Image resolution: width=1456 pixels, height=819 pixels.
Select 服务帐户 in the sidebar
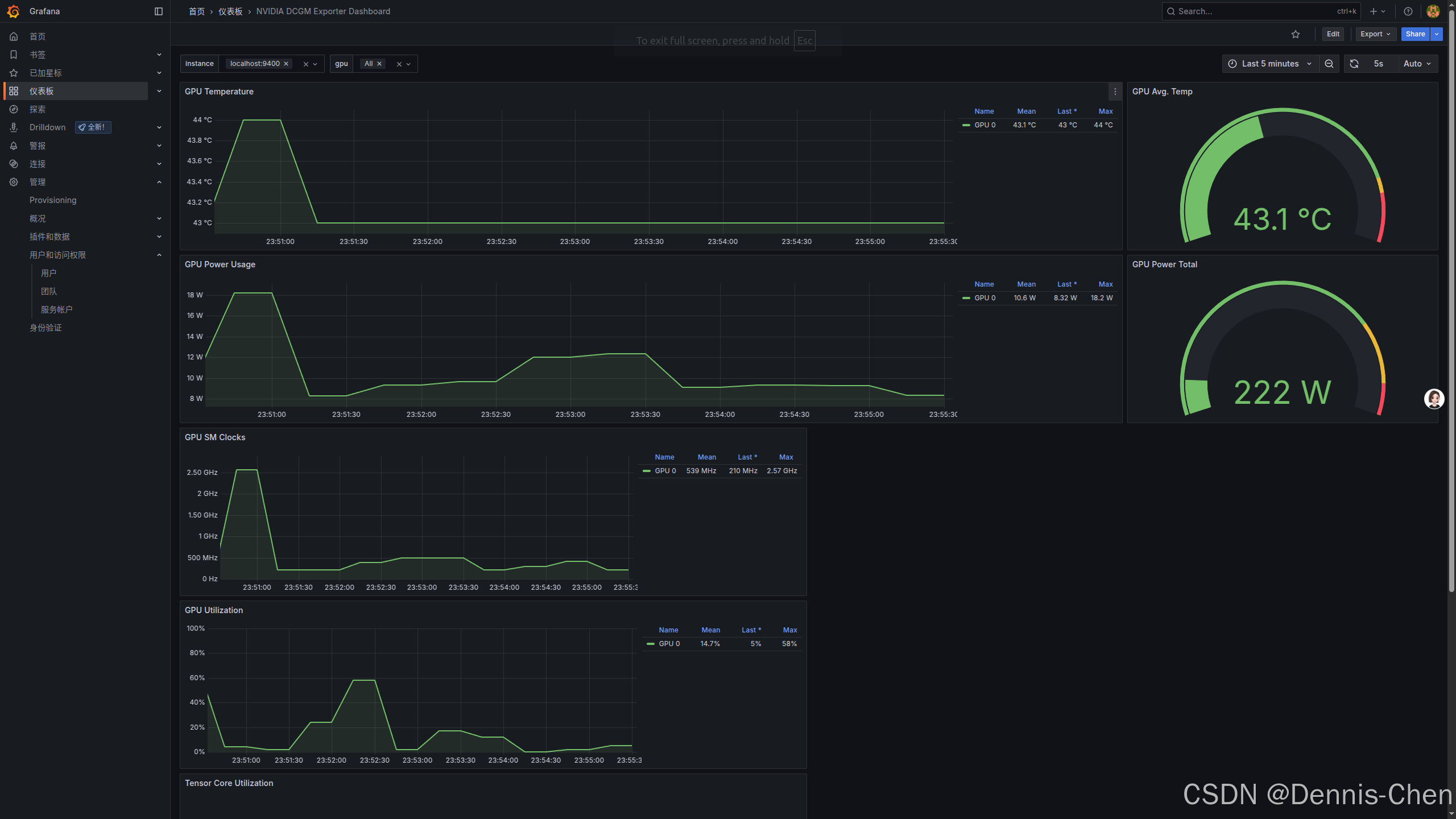click(56, 309)
